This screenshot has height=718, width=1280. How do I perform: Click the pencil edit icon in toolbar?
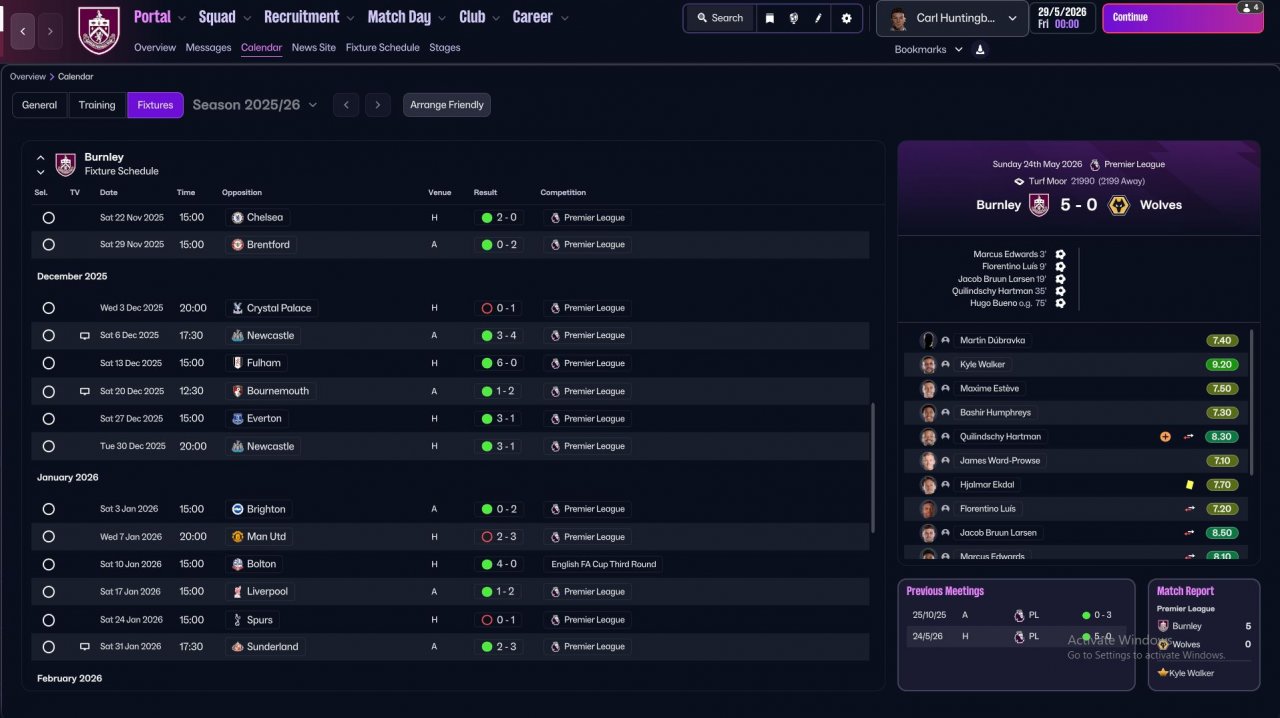coord(819,18)
